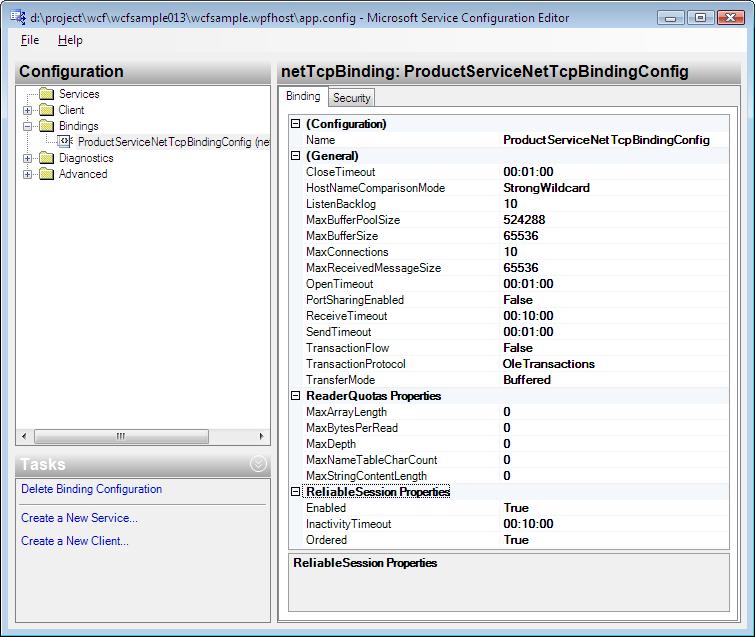This screenshot has width=755, height=637.
Task: Click the Advanced folder icon
Action: (47, 174)
